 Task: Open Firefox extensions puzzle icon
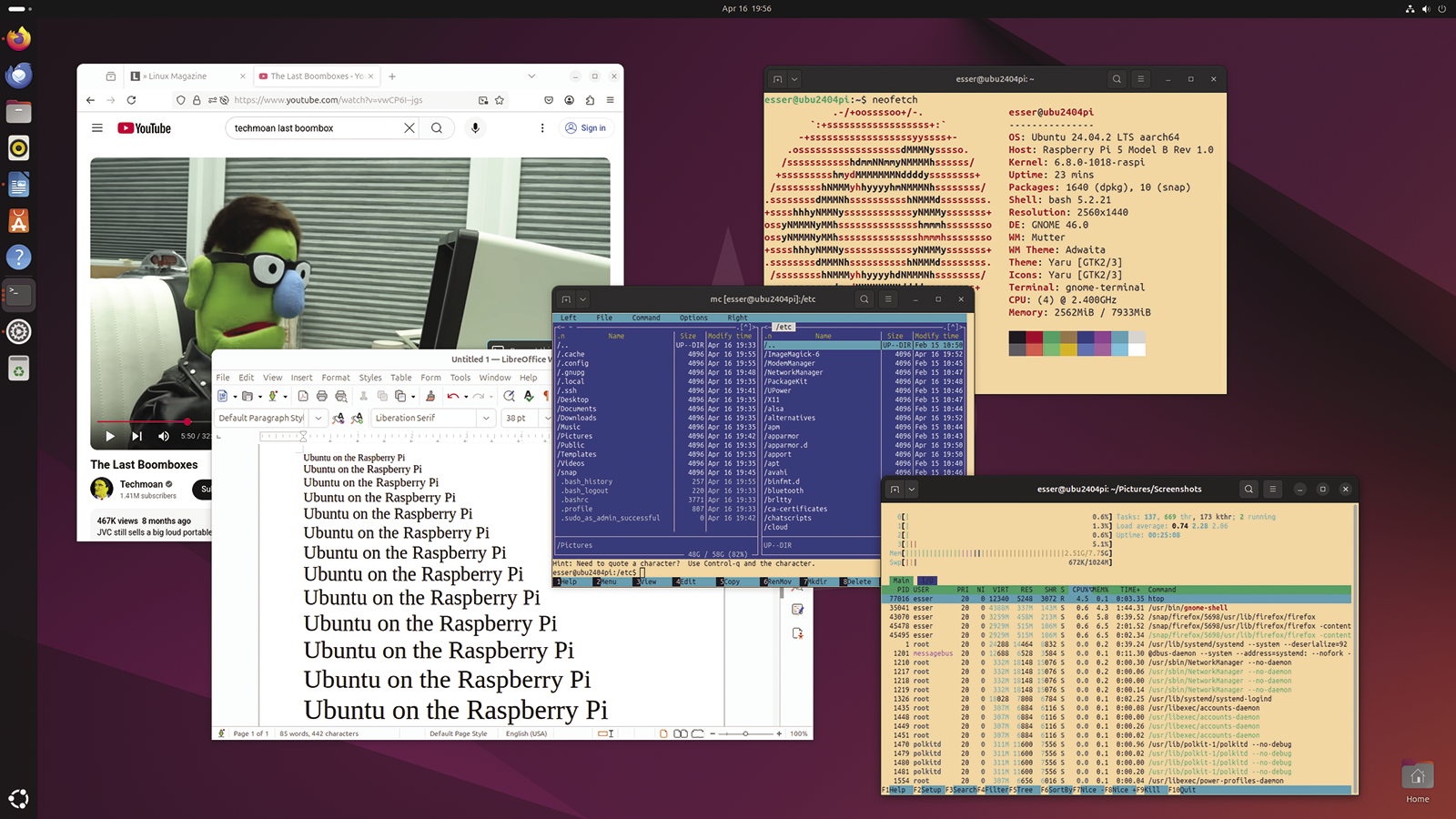[590, 100]
